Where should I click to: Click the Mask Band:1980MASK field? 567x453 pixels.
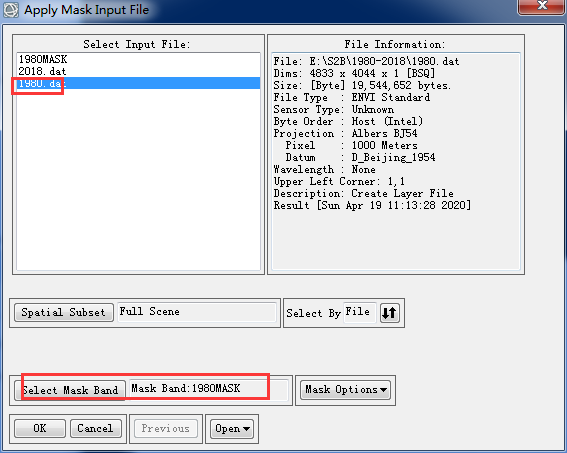pyautogui.click(x=208, y=389)
